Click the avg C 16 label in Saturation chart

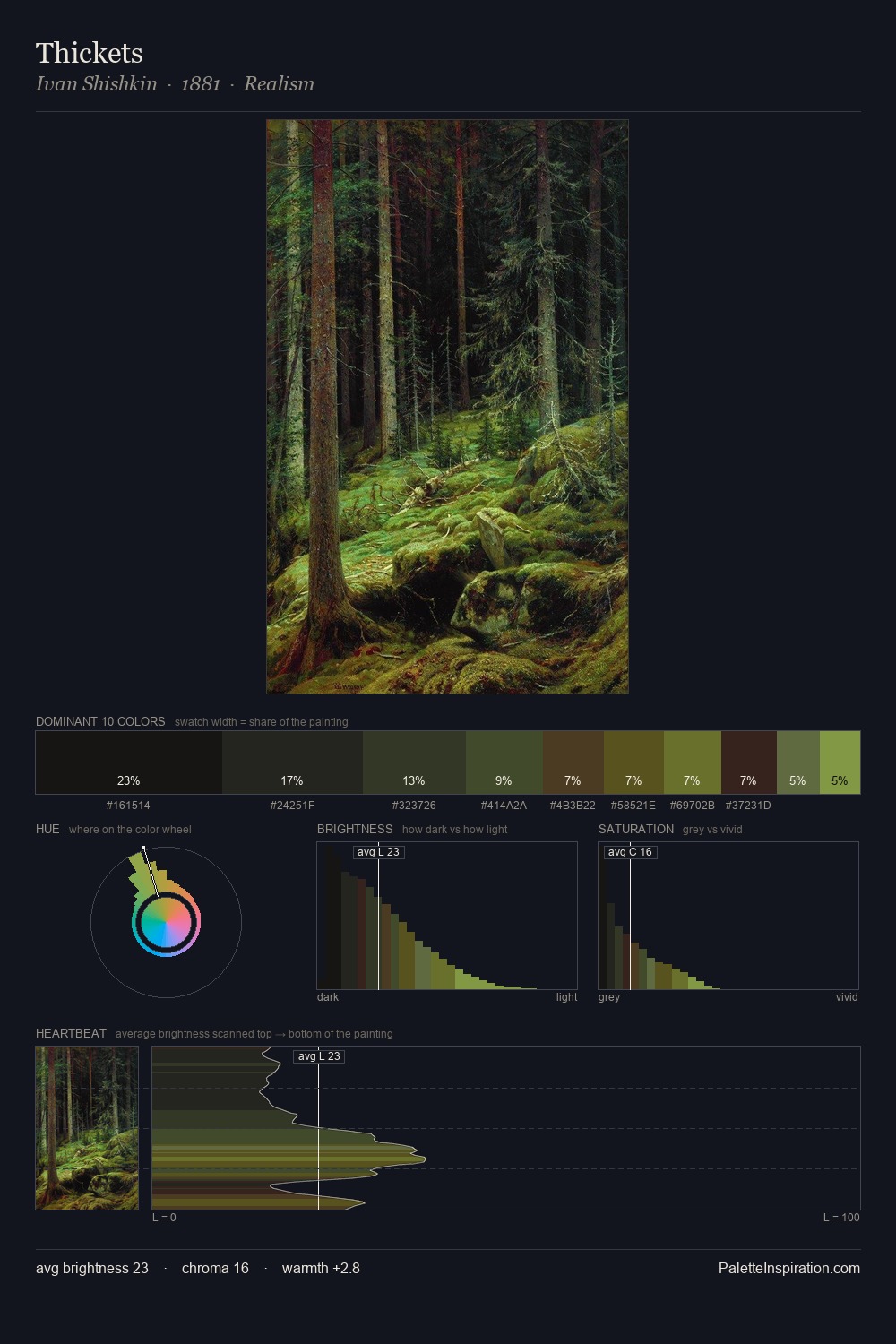[630, 852]
